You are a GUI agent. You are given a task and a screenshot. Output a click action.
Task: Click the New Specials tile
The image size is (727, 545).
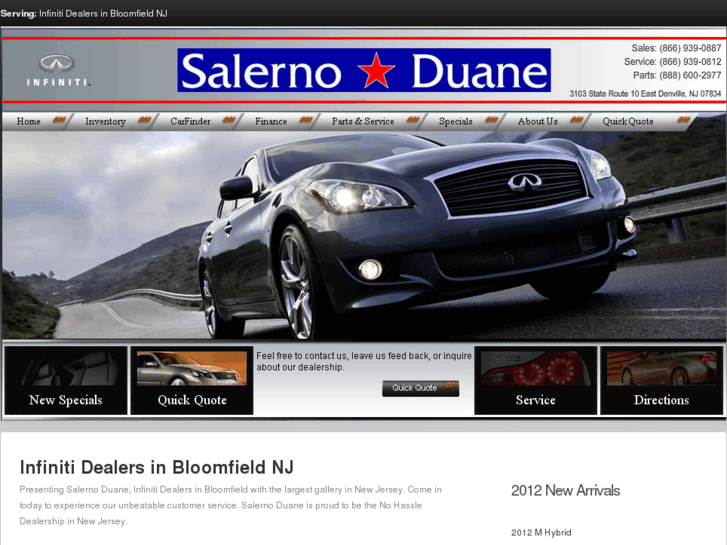pos(66,380)
